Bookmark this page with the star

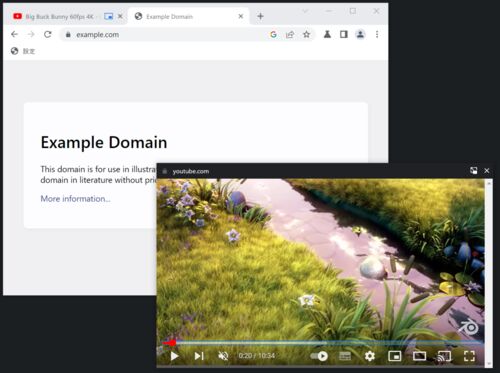point(306,34)
